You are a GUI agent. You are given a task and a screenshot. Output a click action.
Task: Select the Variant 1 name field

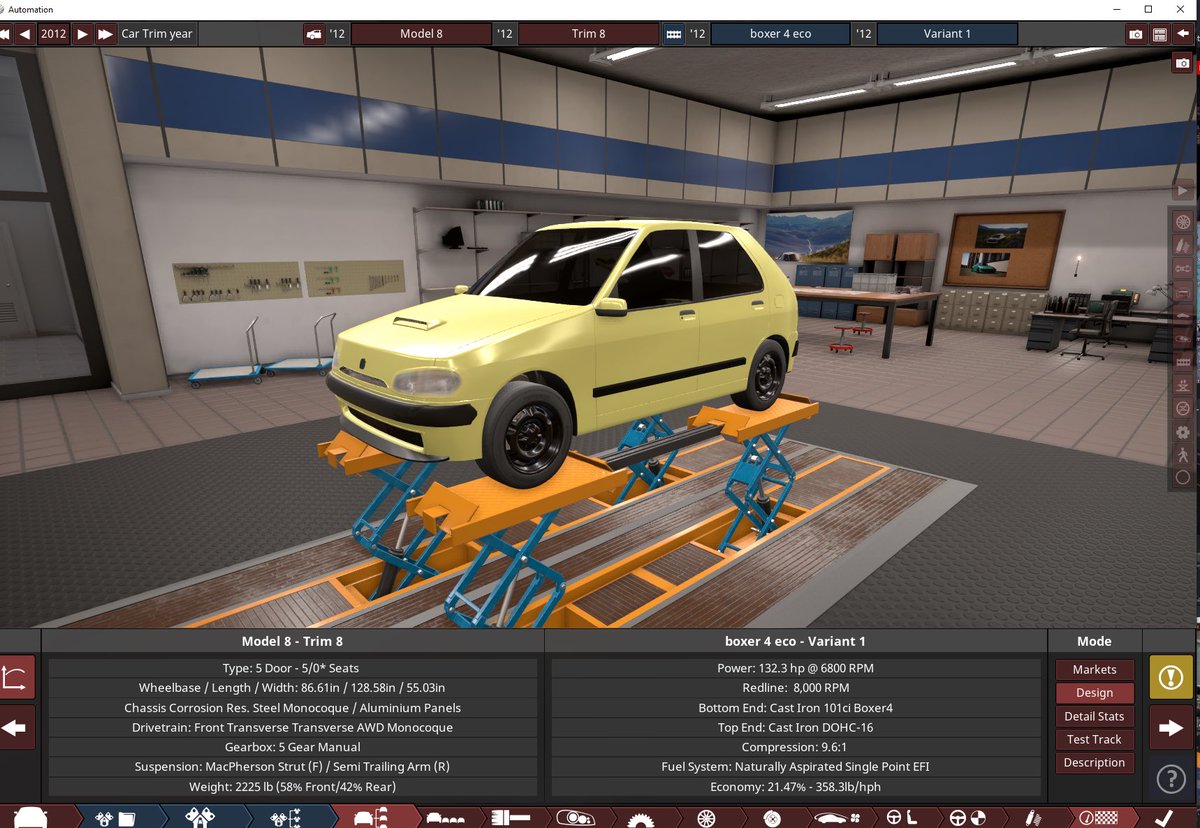(x=947, y=34)
